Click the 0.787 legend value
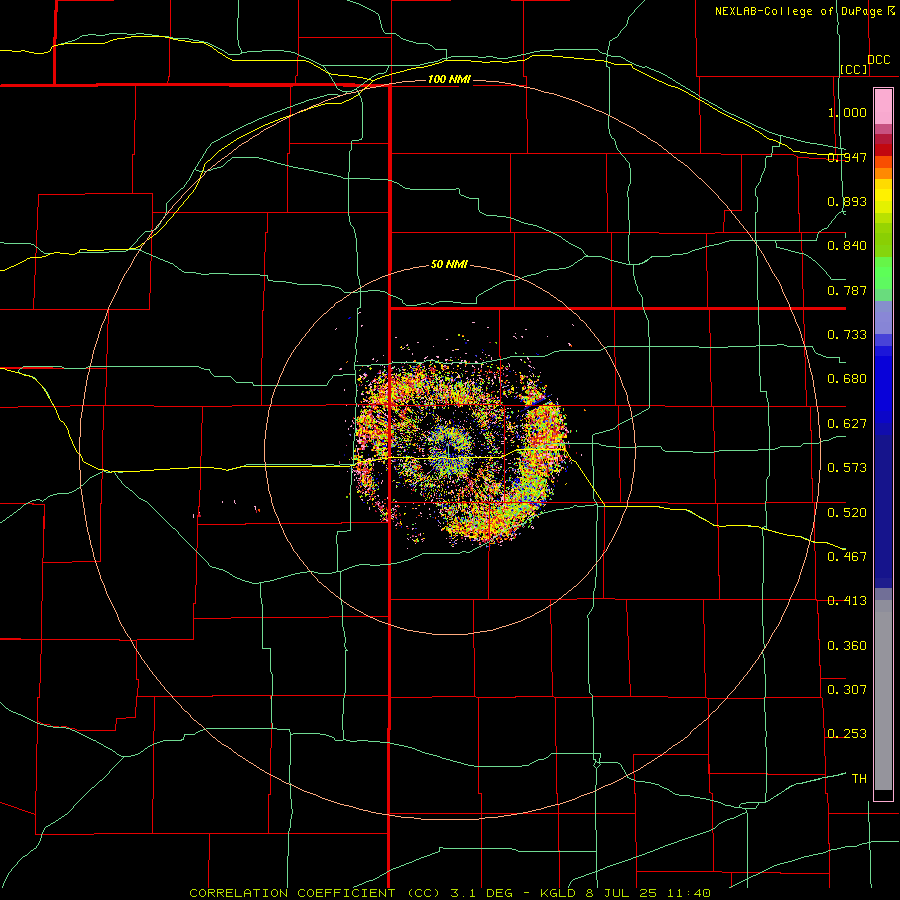900x900 pixels. (847, 290)
